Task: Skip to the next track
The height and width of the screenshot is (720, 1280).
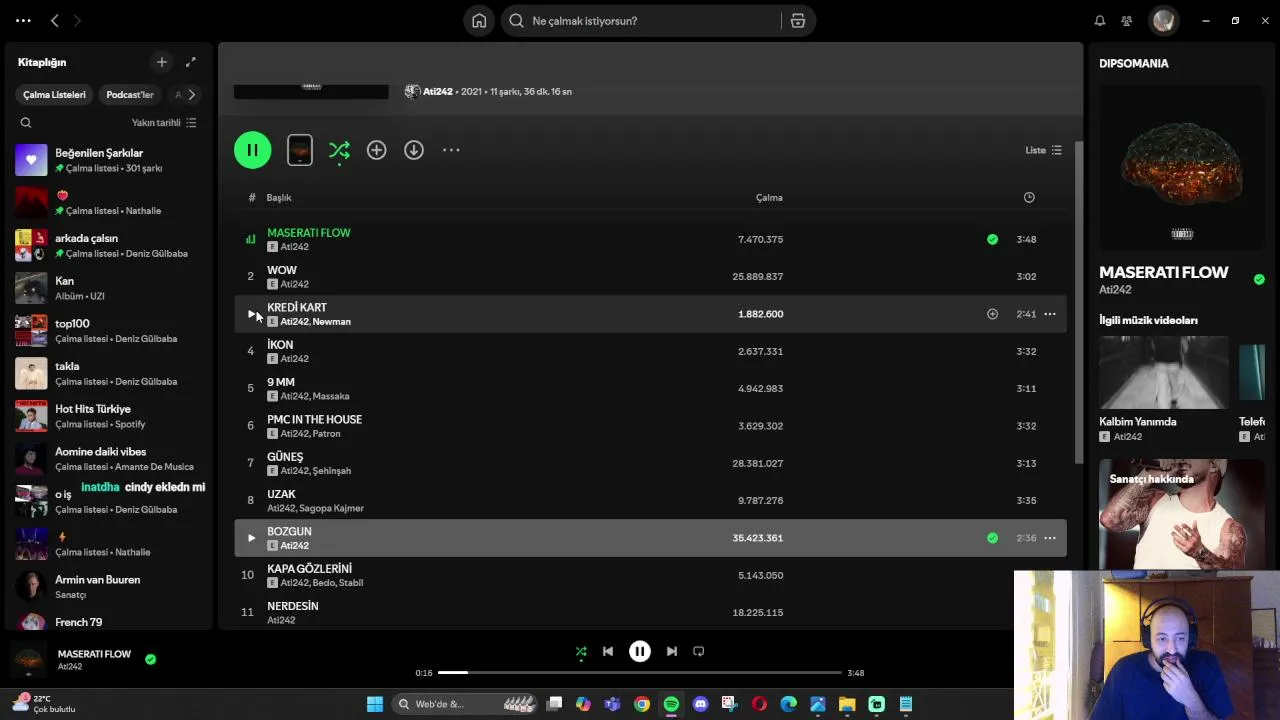Action: 672,651
